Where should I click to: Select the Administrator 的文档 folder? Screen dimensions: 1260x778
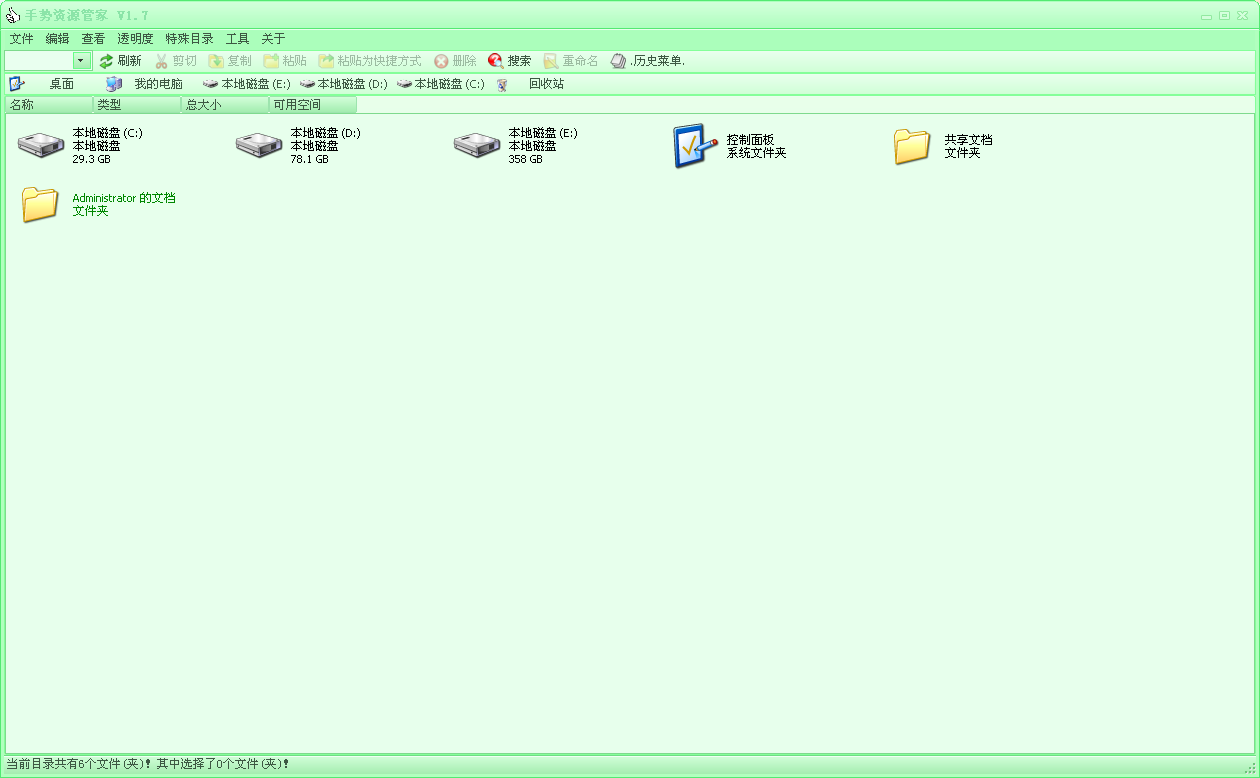(x=98, y=204)
